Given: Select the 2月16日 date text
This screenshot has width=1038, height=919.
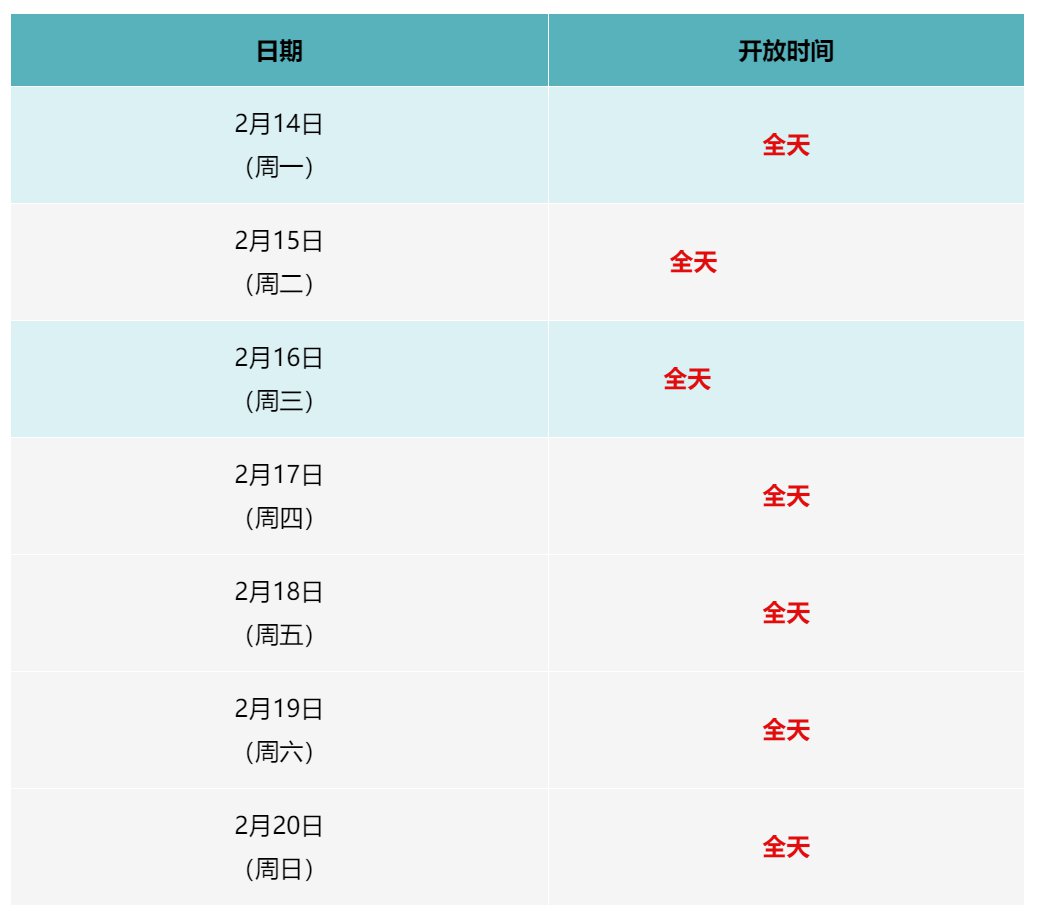Looking at the screenshot, I should [x=279, y=358].
